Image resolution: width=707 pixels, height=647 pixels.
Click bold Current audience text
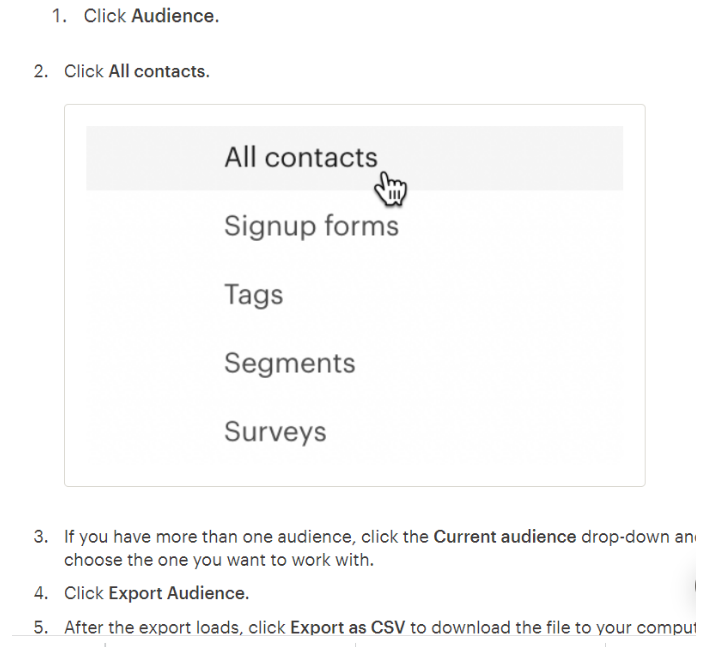505,537
